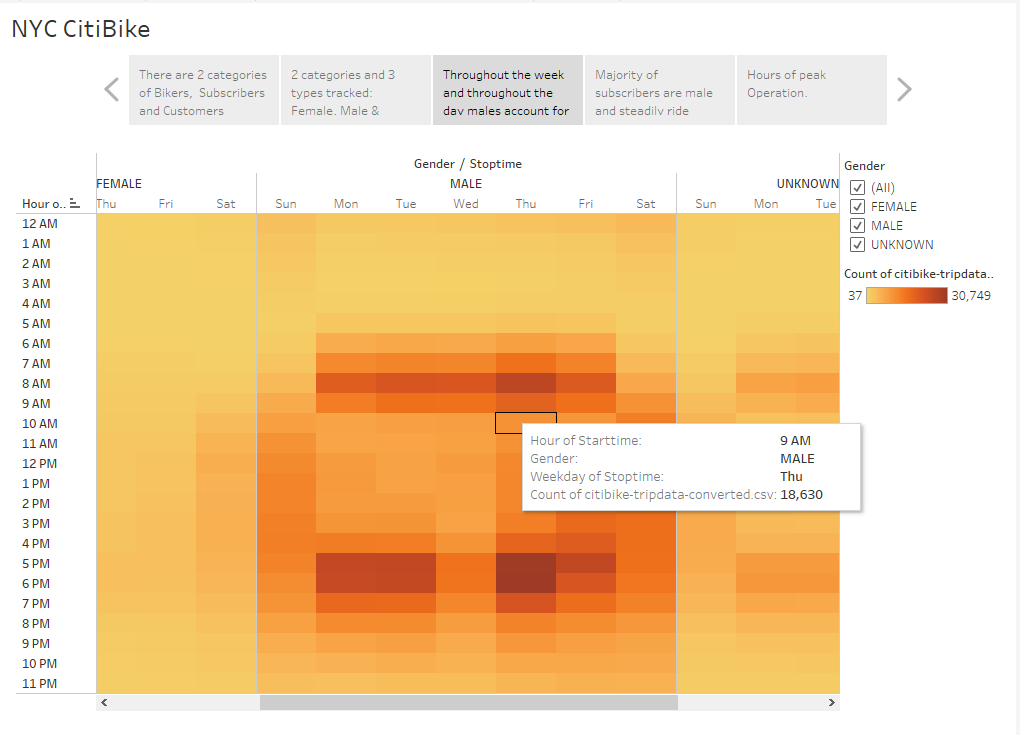Click the Mon column header under UNKNOWN
The image size is (1020, 735).
[x=766, y=204]
